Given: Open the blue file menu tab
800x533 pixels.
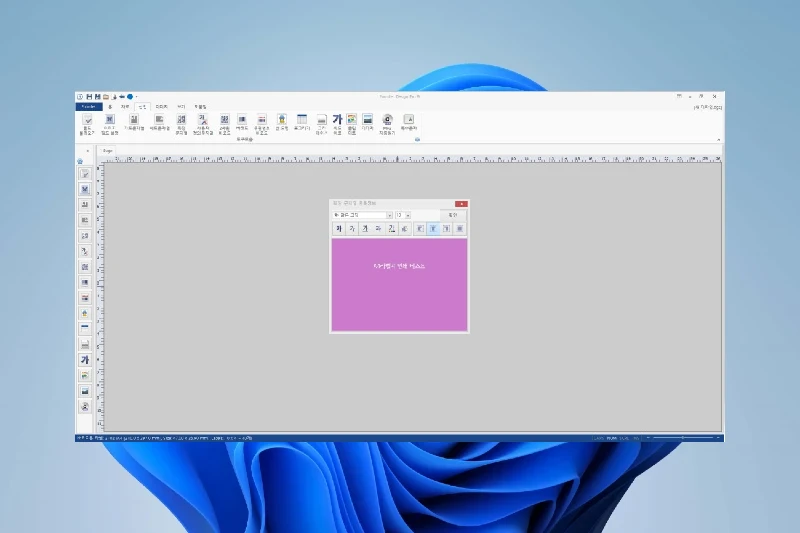Looking at the screenshot, I should click(x=88, y=105).
